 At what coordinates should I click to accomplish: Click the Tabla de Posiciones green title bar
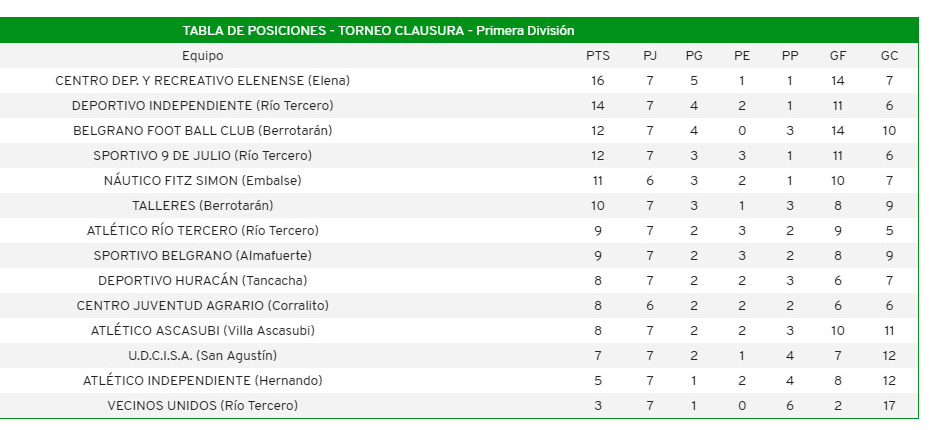[378, 31]
